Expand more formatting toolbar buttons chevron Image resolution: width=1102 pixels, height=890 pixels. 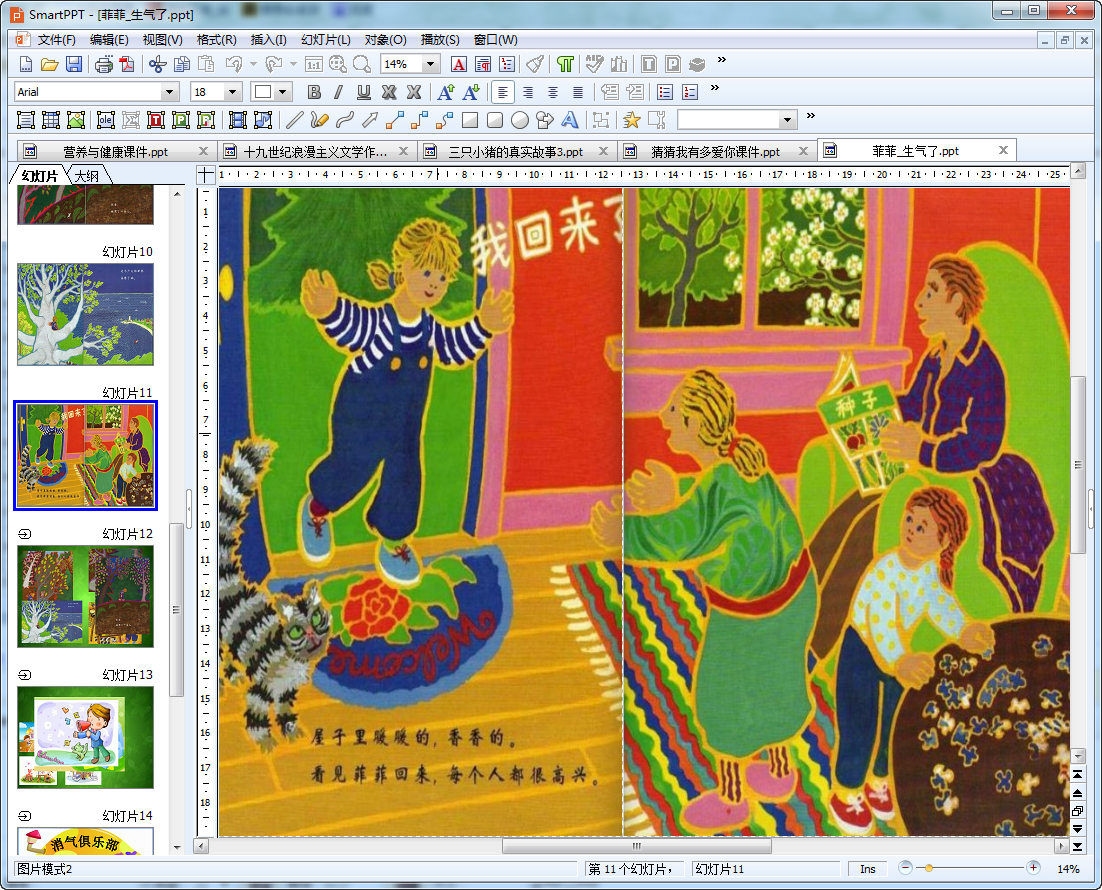pyautogui.click(x=715, y=88)
